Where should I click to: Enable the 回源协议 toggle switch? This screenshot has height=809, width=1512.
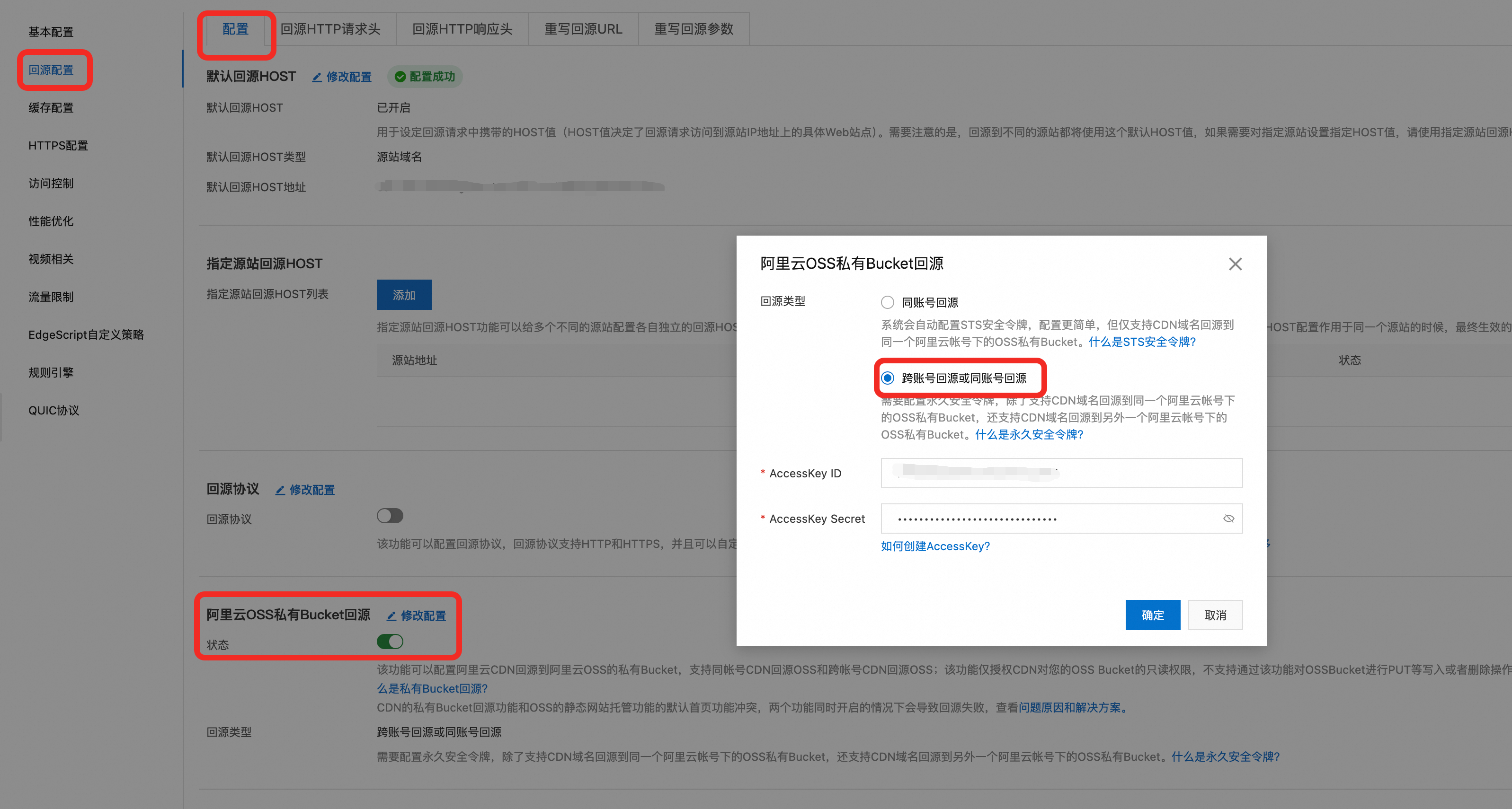point(390,516)
